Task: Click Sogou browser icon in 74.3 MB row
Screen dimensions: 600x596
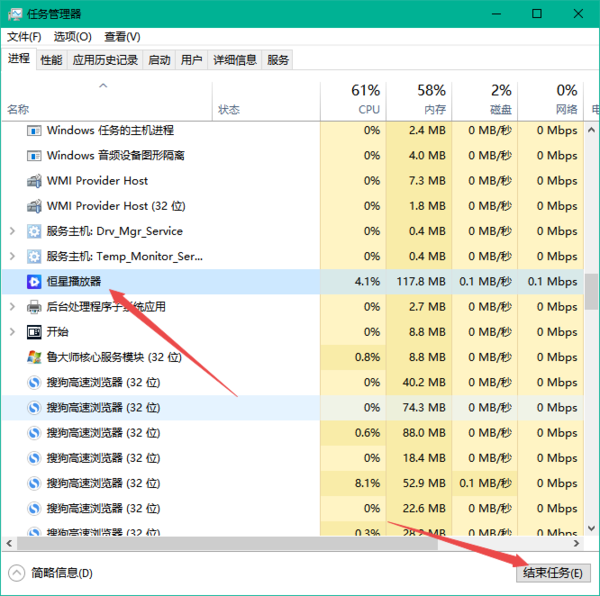Action: 34,408
